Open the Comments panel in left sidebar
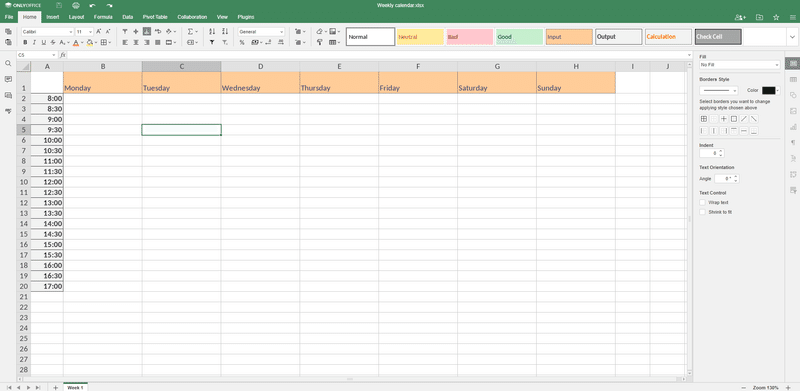The height and width of the screenshot is (391, 800). [x=8, y=79]
